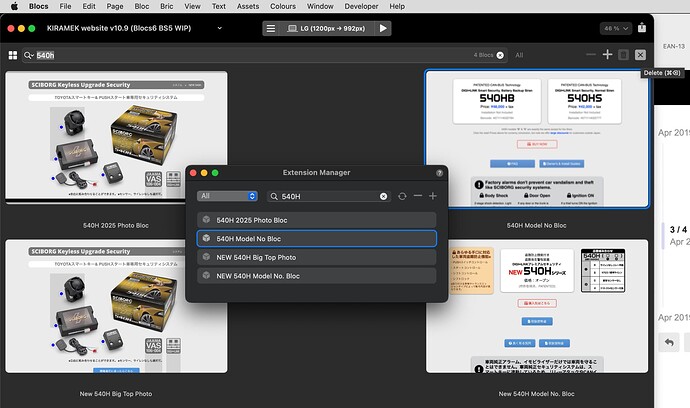690x408 pixels.
Task: Open the 46% zoom dropdown
Action: click(x=616, y=29)
